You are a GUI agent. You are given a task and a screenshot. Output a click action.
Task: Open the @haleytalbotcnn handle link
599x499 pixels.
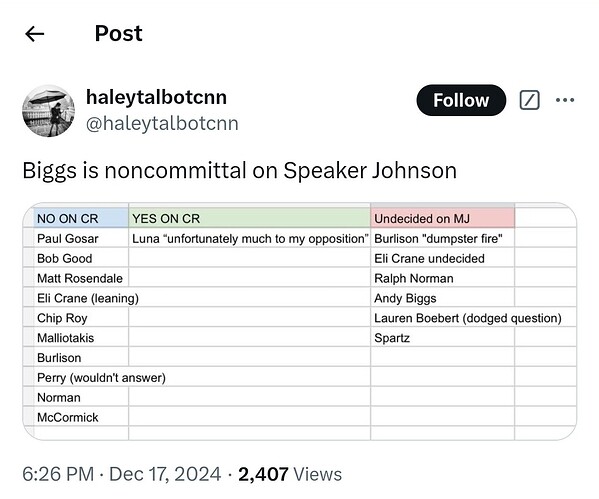tap(162, 123)
